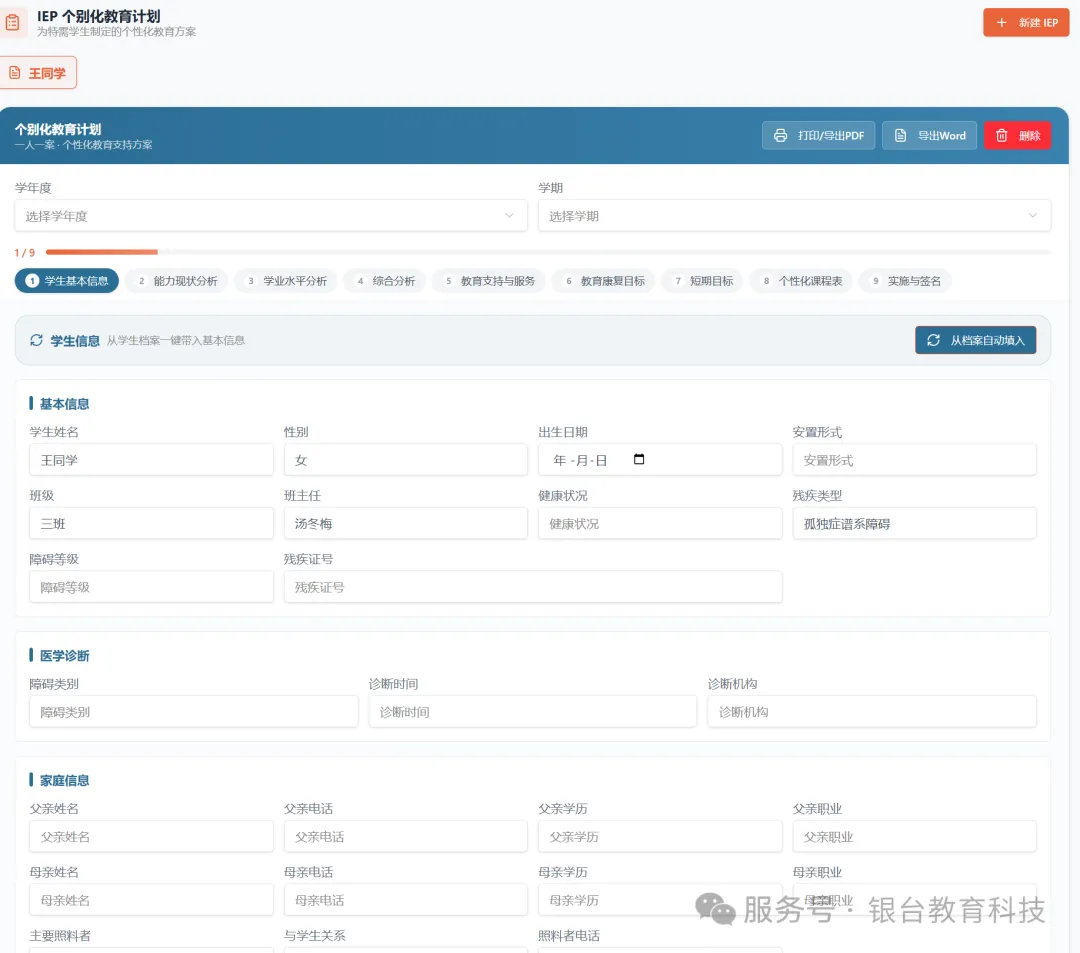Screen dimensions: 1080x953
Task: Focus the 父亲电话 input field
Action: coord(406,836)
